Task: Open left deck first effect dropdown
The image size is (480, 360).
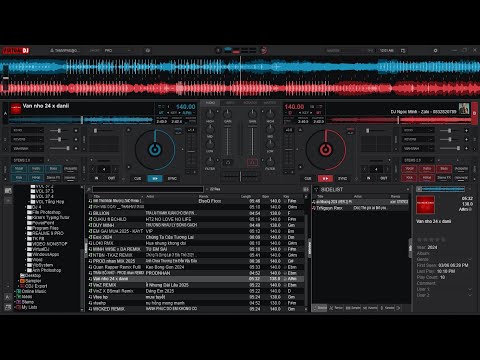Action: [x=27, y=130]
